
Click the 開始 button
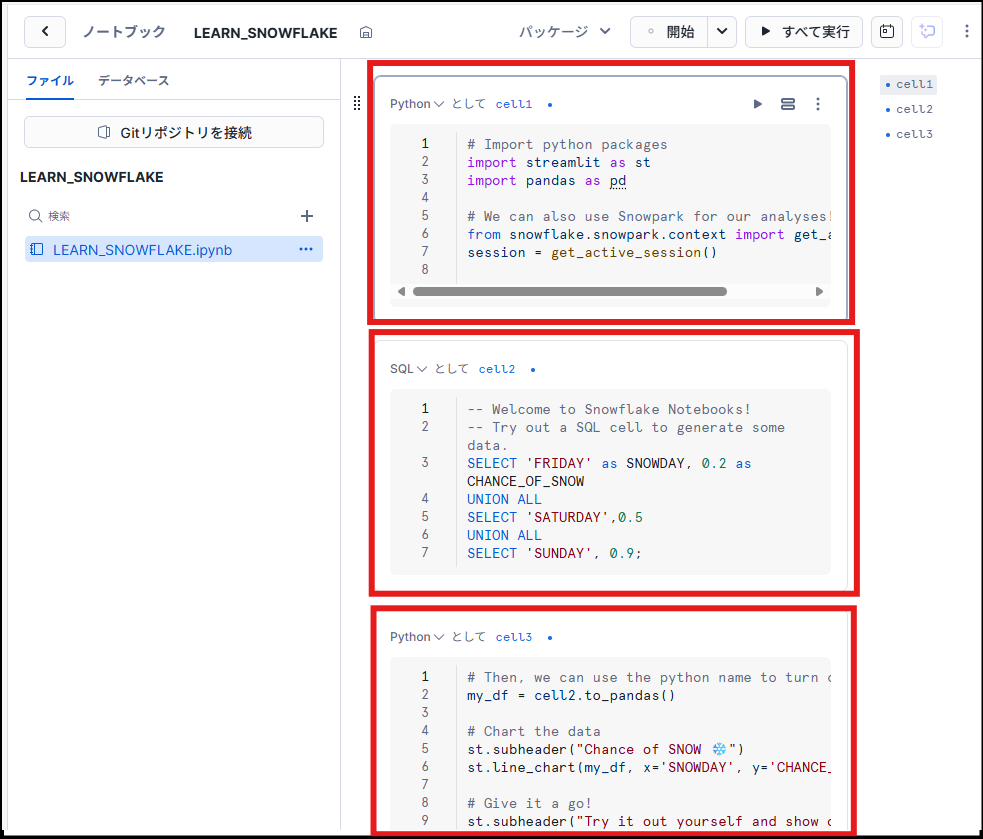point(669,31)
